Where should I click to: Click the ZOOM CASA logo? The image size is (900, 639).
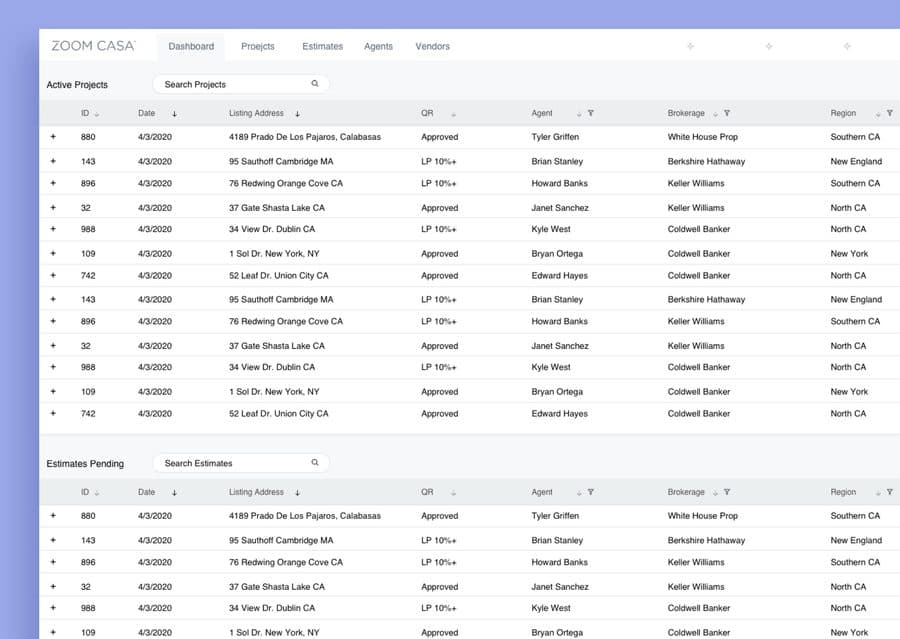tap(94, 46)
